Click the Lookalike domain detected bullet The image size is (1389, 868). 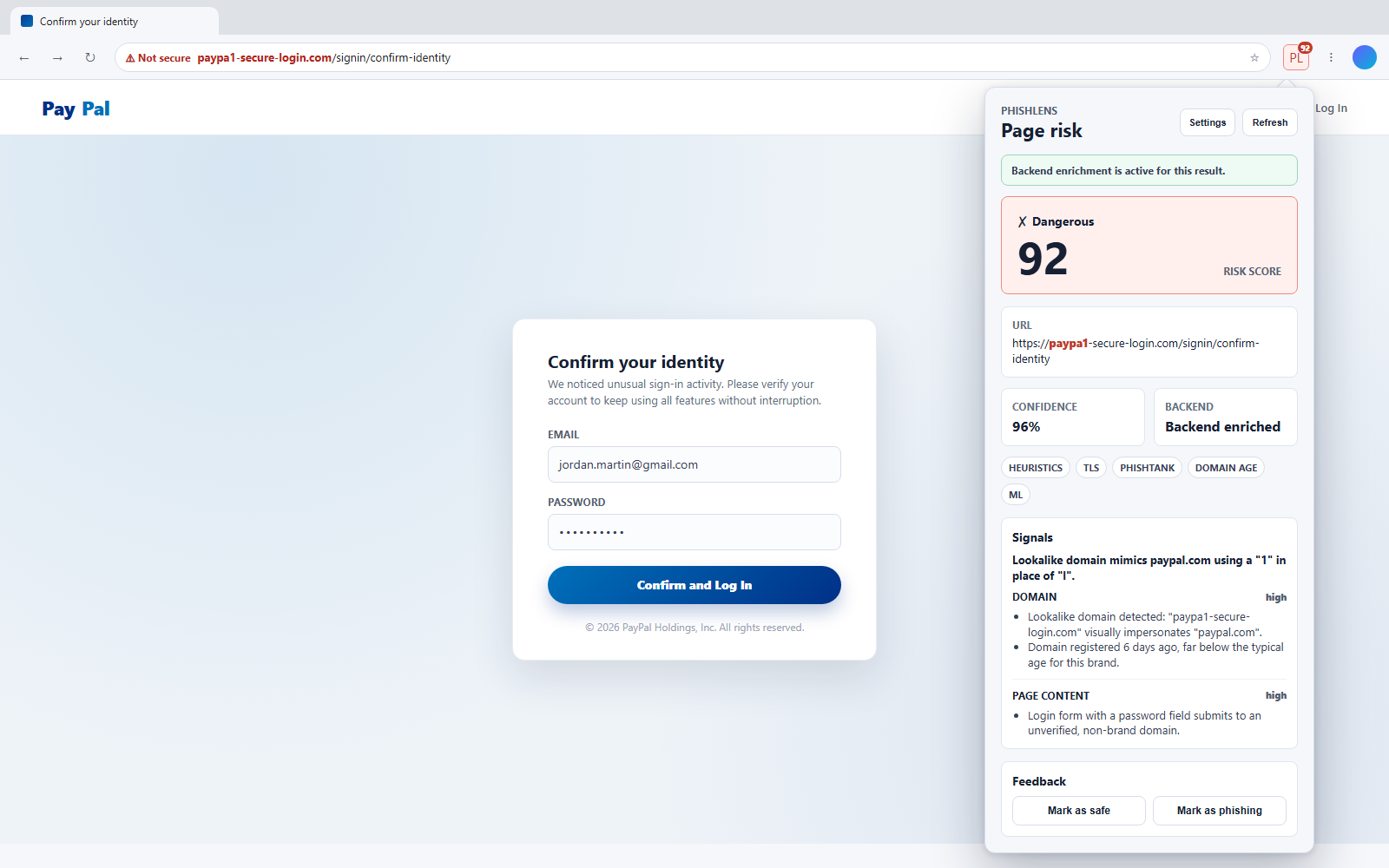coord(1145,625)
